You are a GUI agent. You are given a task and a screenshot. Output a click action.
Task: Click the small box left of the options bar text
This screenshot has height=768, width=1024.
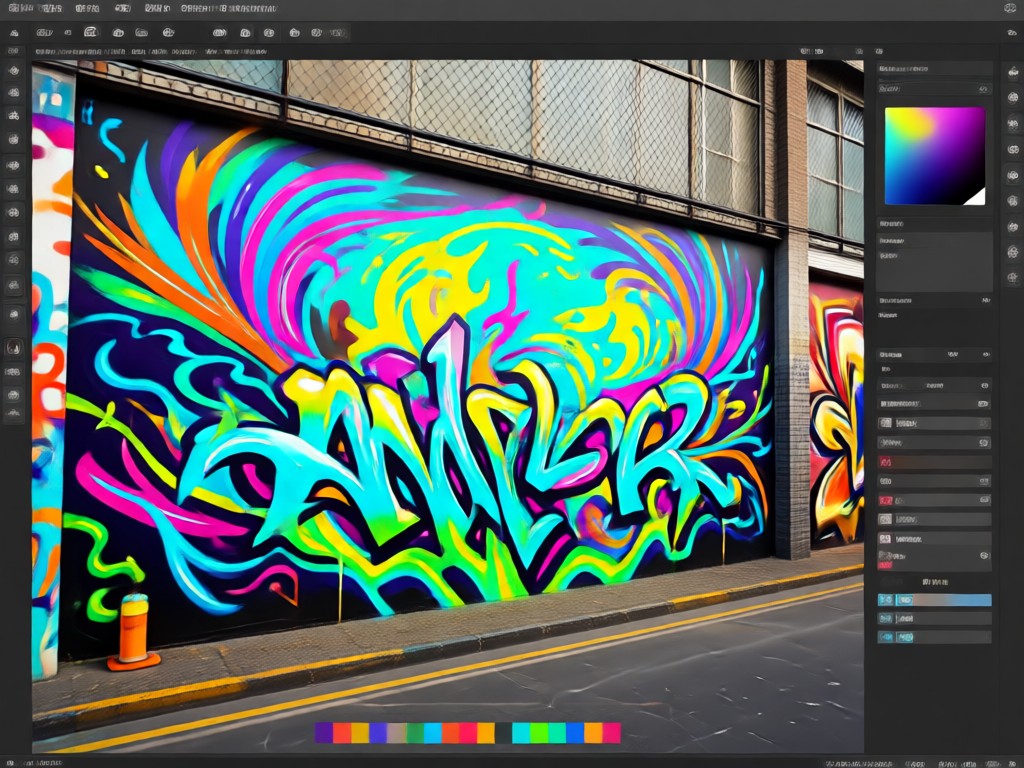(x=14, y=51)
